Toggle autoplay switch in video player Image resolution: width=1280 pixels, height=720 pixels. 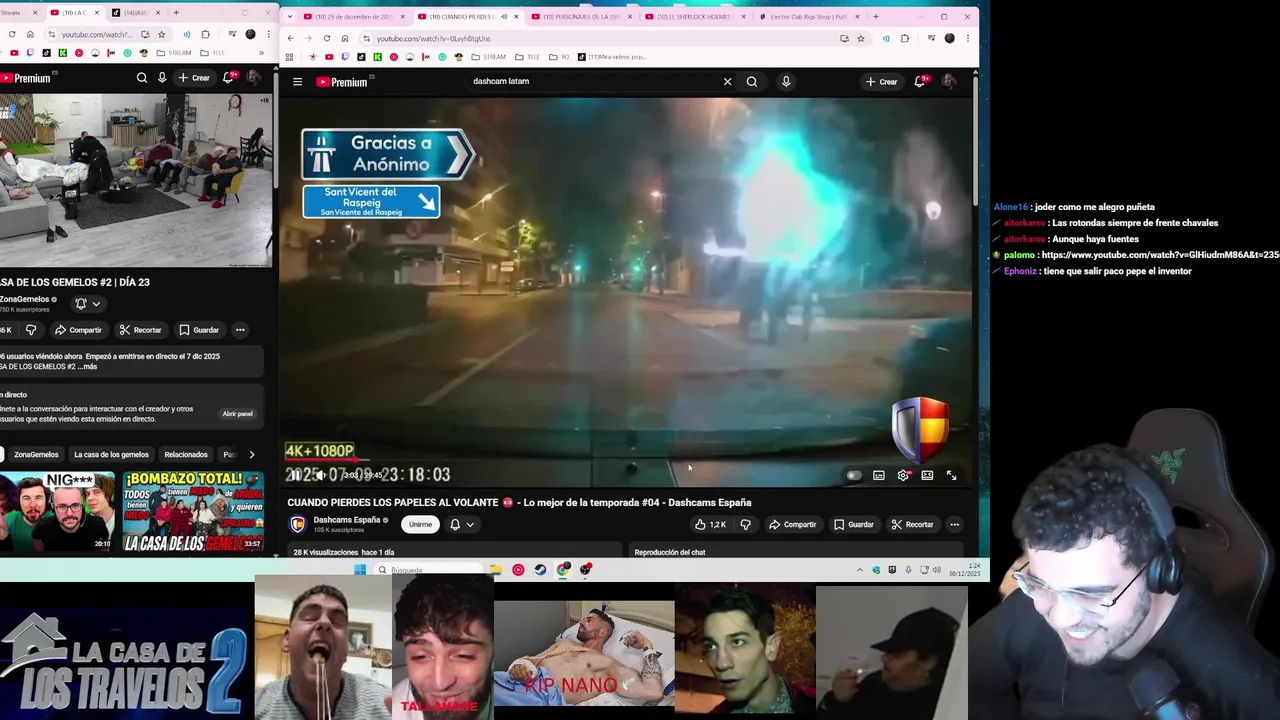[854, 476]
